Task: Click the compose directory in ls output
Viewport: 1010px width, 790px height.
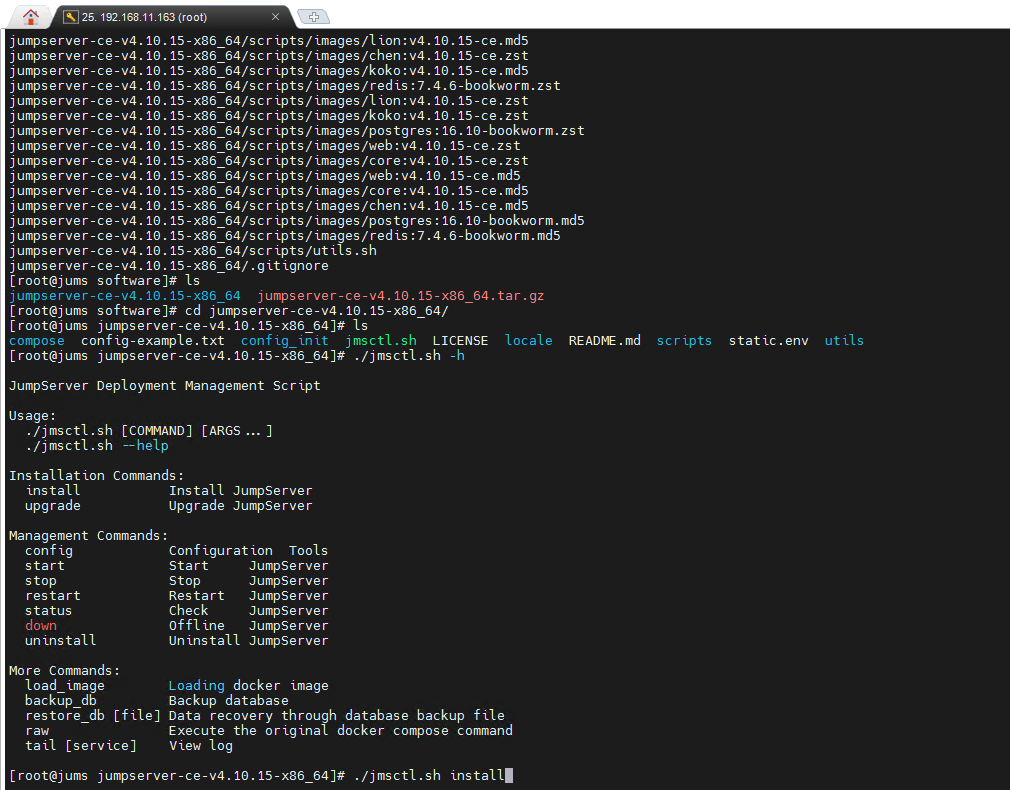Action: point(37,341)
